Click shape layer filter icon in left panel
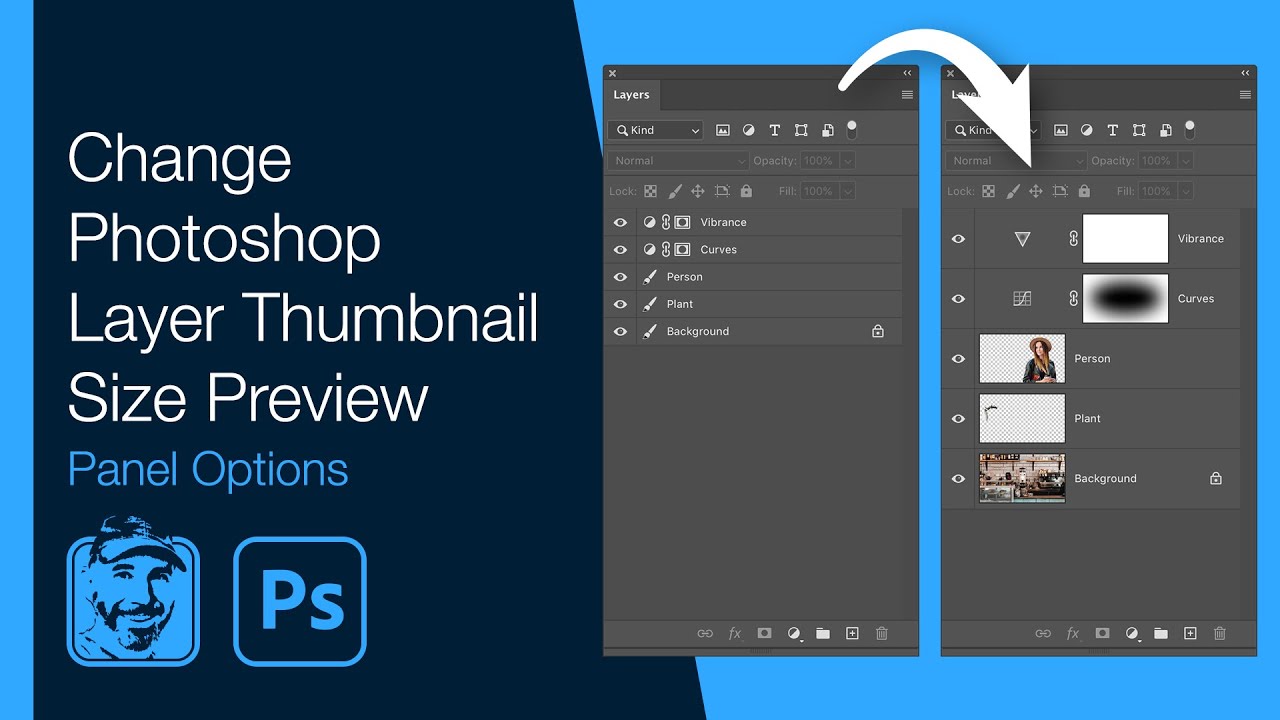The width and height of the screenshot is (1280, 720). pyautogui.click(x=801, y=130)
